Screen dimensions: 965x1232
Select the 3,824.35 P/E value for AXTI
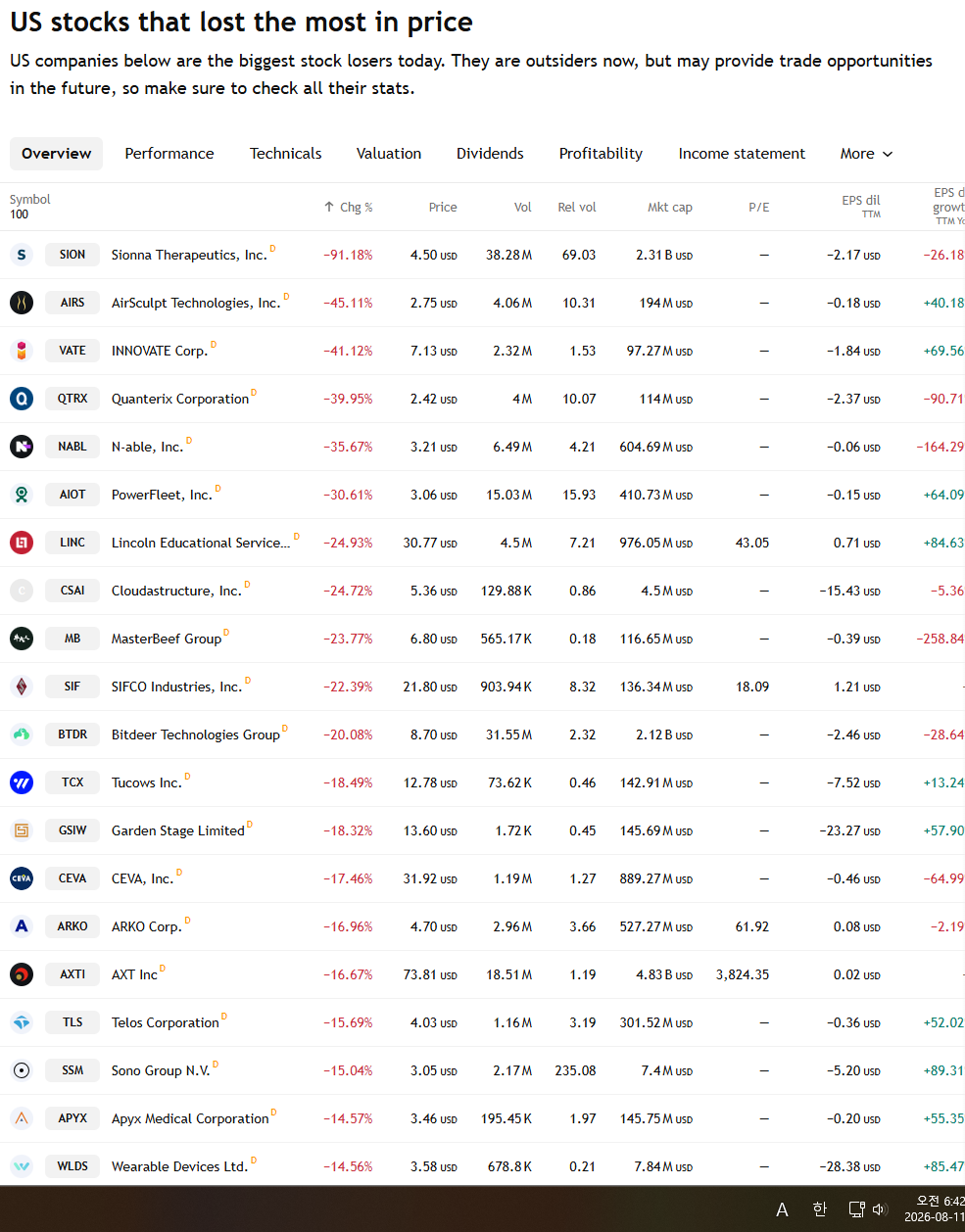(743, 974)
